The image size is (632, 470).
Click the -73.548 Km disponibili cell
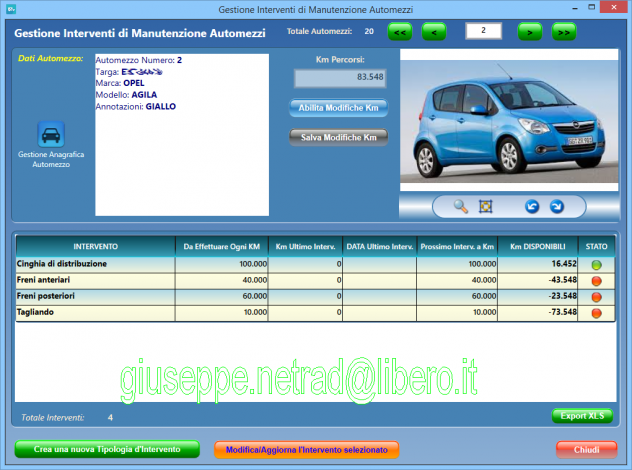(x=538, y=313)
